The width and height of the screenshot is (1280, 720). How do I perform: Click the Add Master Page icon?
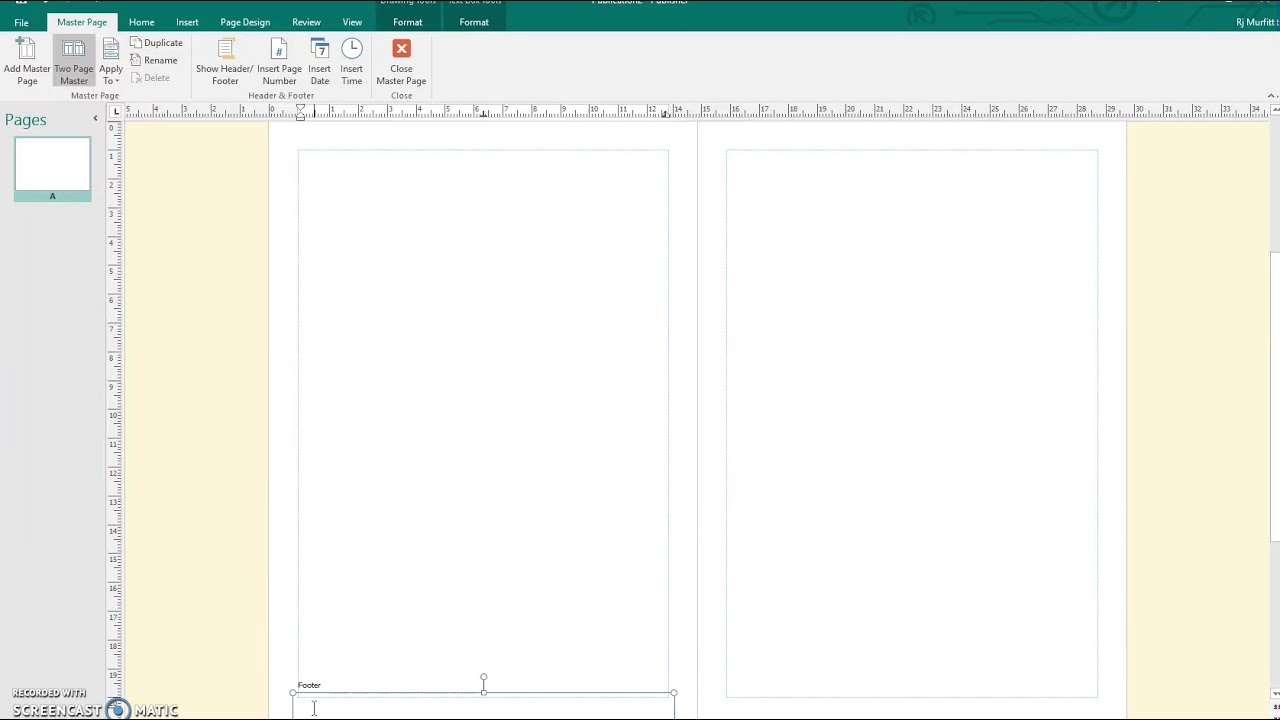pyautogui.click(x=27, y=62)
